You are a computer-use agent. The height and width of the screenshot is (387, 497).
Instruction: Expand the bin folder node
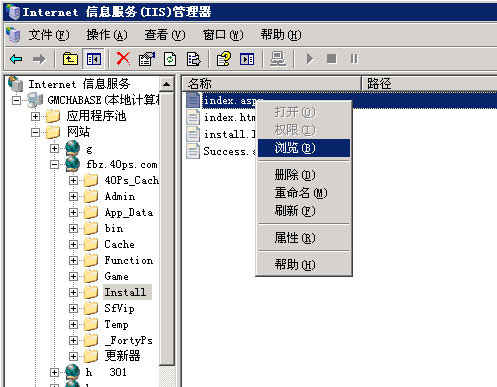click(x=73, y=228)
